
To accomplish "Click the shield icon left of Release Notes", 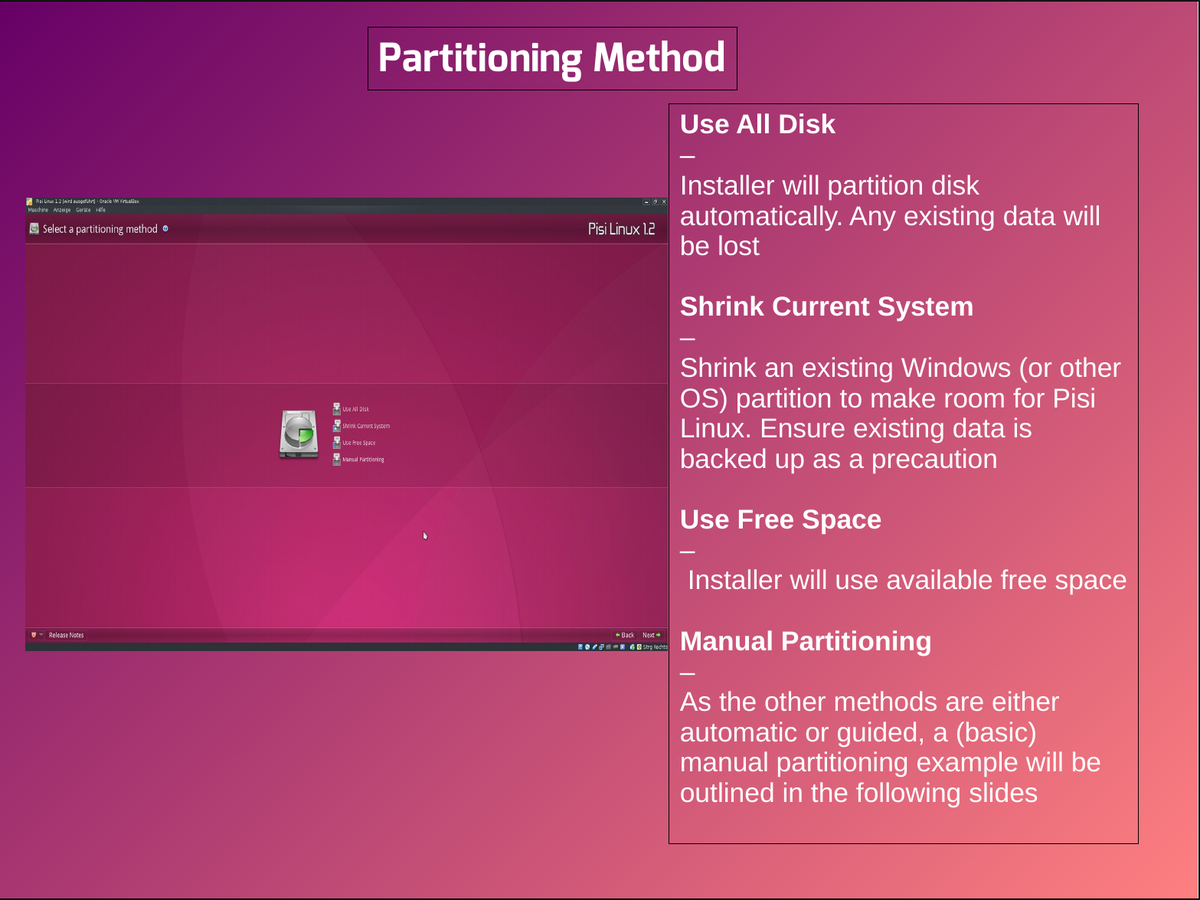I will tap(33, 635).
